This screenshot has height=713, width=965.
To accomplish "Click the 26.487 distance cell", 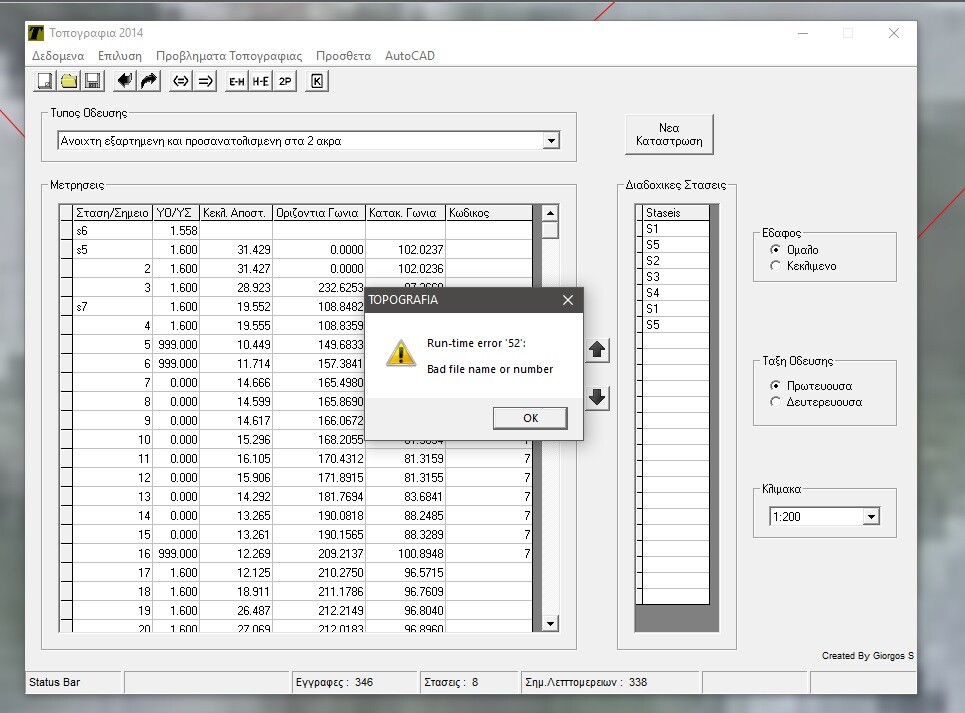I will [236, 611].
